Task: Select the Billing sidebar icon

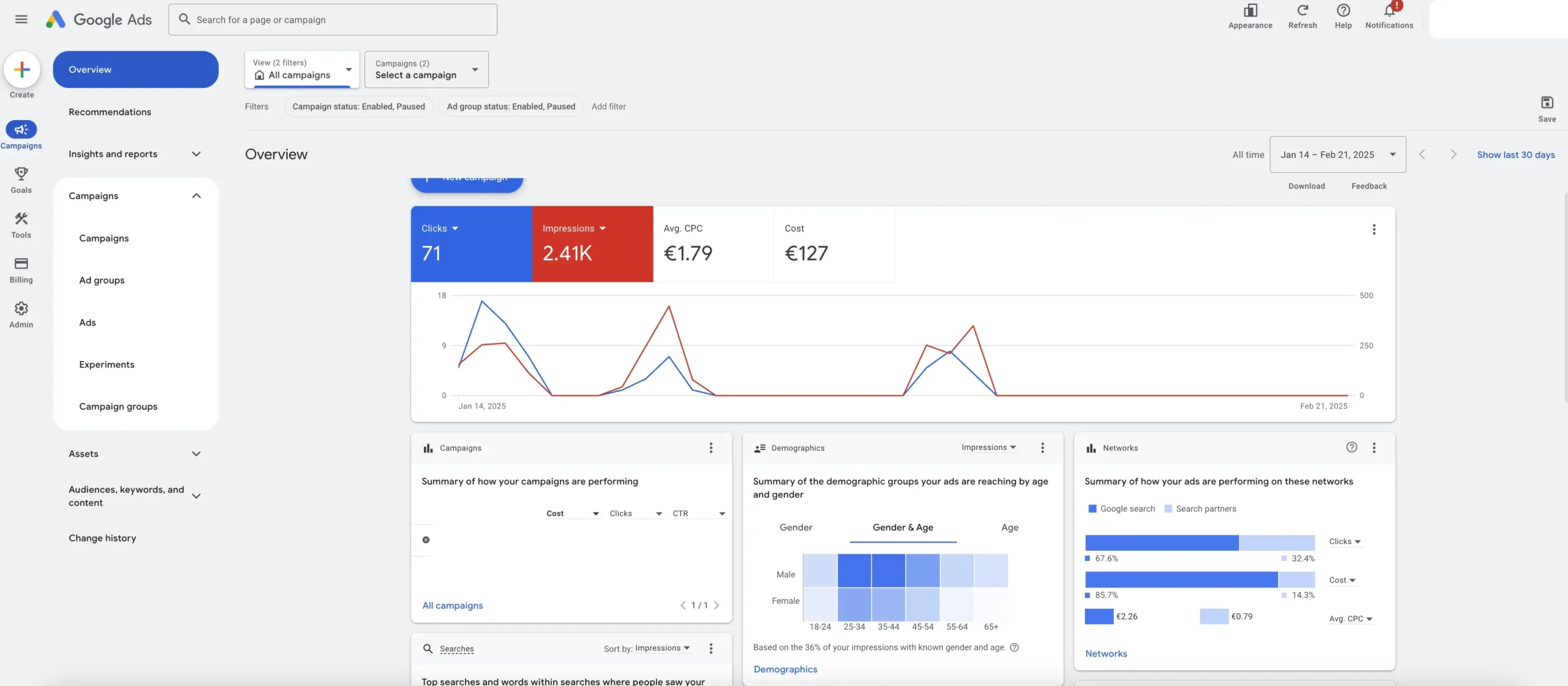Action: [21, 269]
